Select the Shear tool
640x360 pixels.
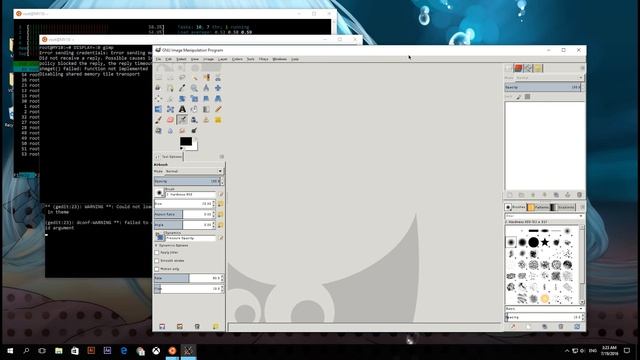[x=206, y=98]
